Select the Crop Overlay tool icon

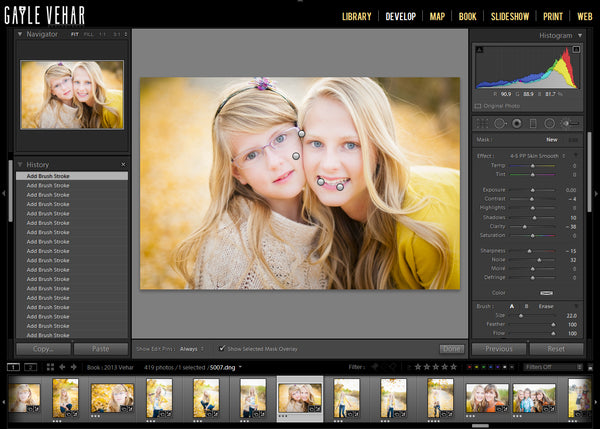tap(484, 123)
